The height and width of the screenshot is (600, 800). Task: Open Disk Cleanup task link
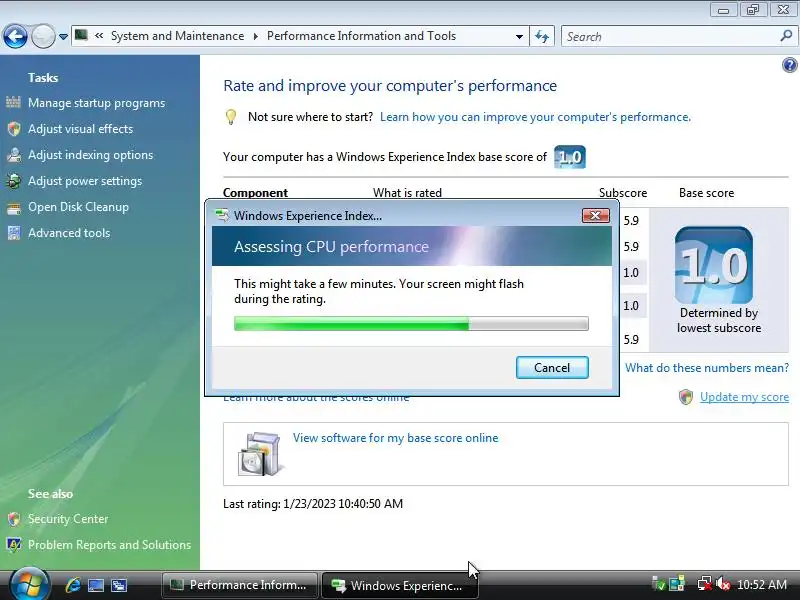coord(78,207)
